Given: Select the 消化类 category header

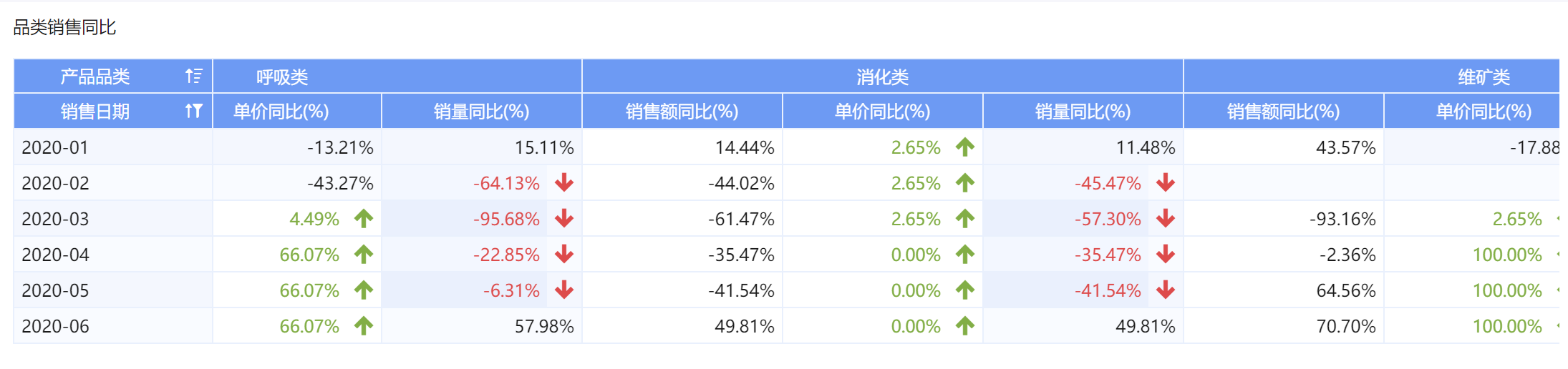Looking at the screenshot, I should click(882, 77).
